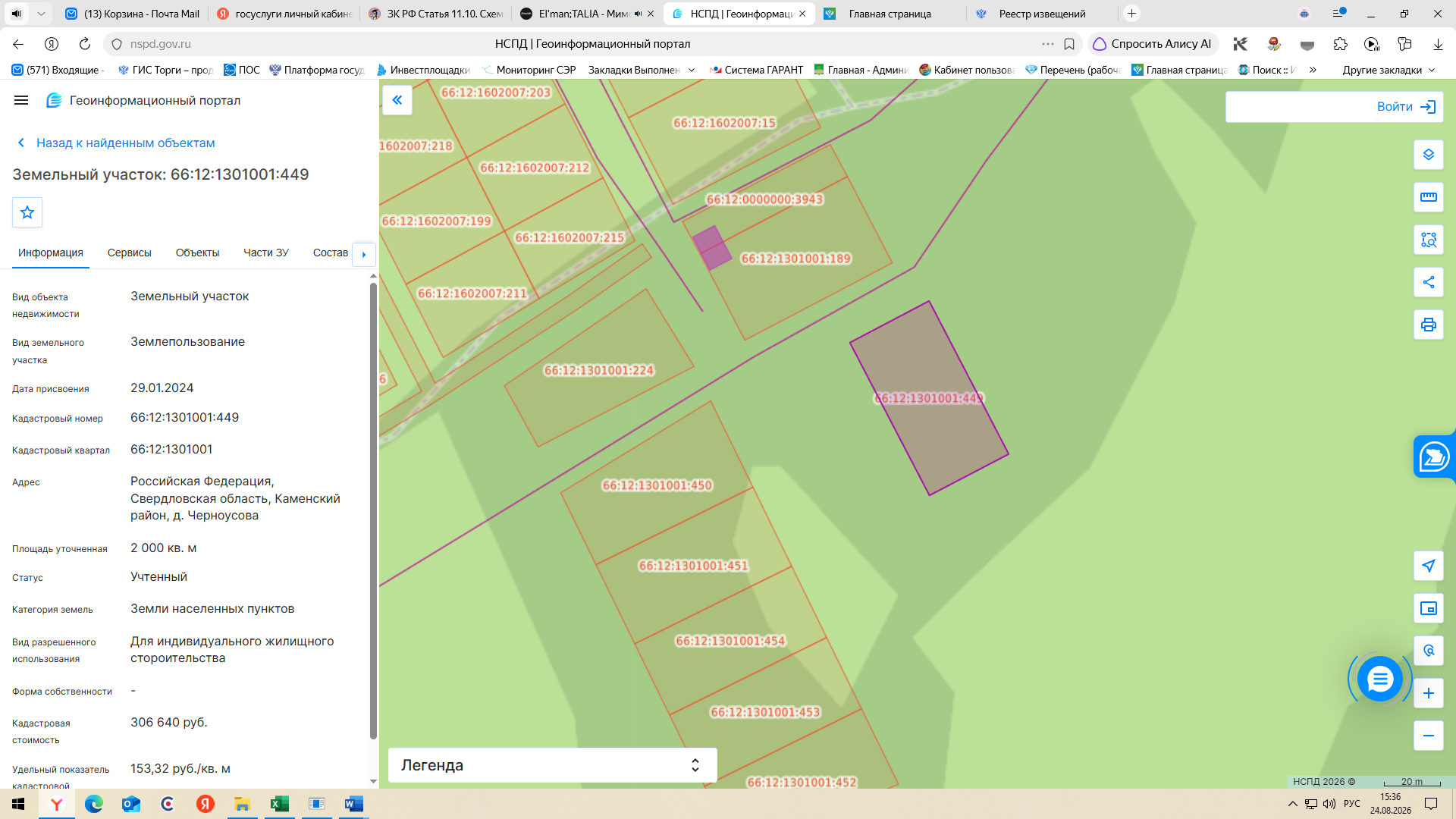
Task: Open the map layers icon
Action: (x=1429, y=155)
